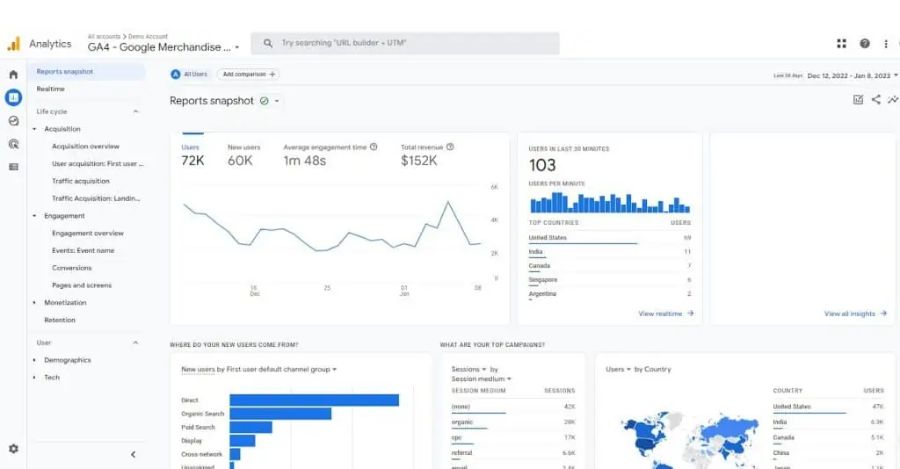Open the Help question mark icon
The width and height of the screenshot is (900, 469).
coord(864,44)
